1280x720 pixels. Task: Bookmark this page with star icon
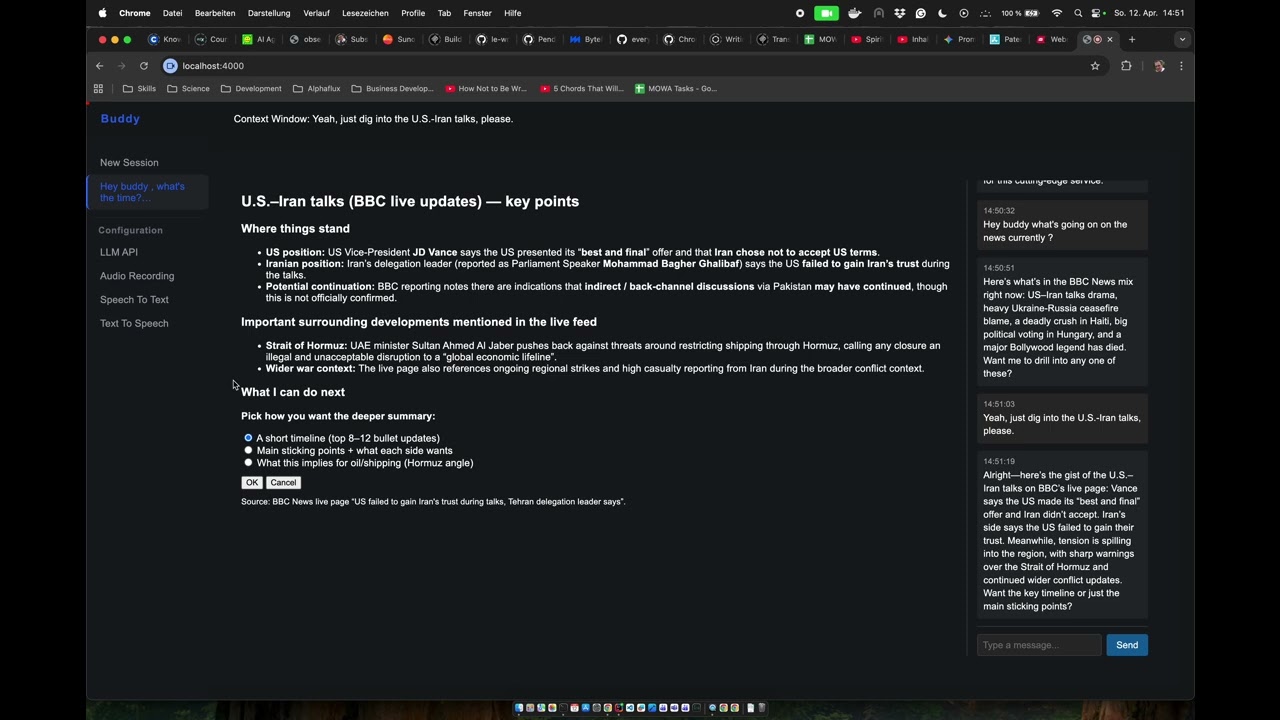click(1095, 66)
